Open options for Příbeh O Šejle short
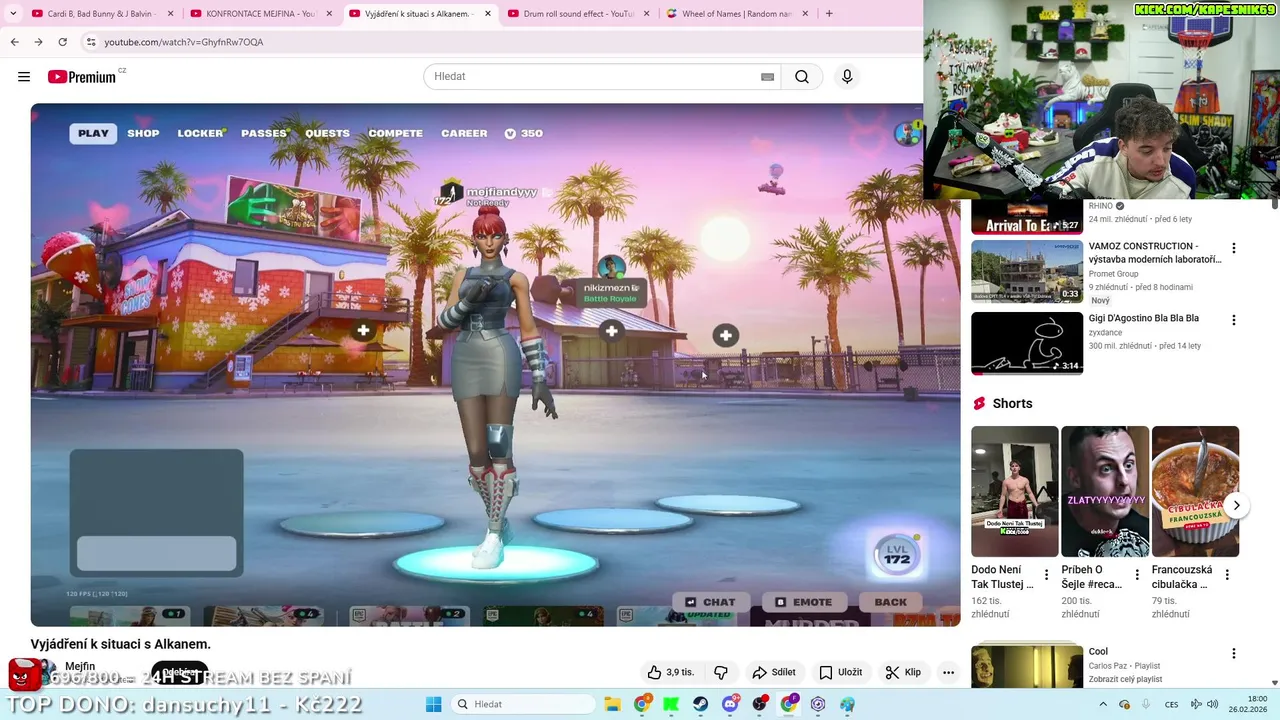 [1136, 575]
